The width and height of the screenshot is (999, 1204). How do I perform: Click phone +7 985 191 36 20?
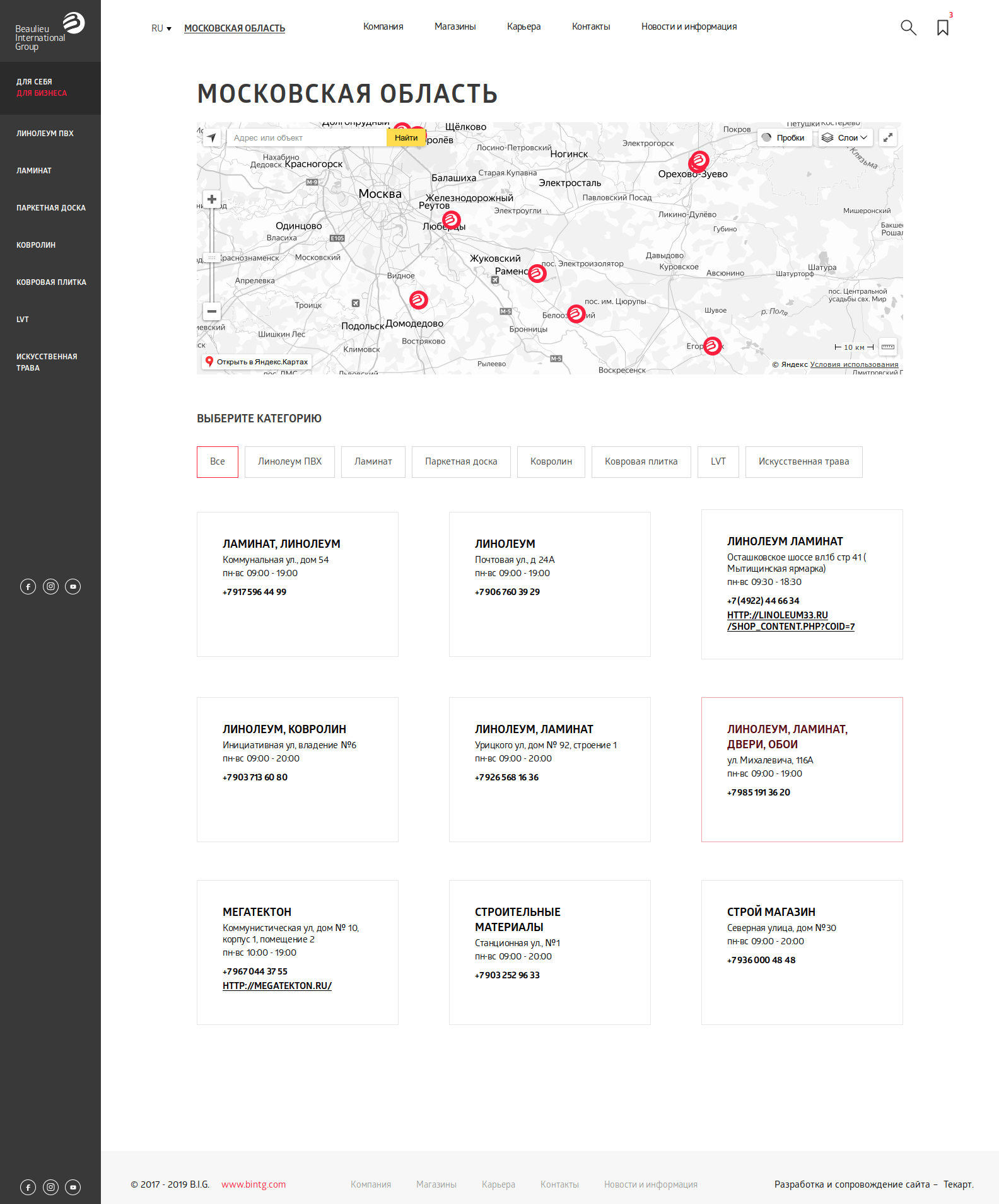point(759,792)
